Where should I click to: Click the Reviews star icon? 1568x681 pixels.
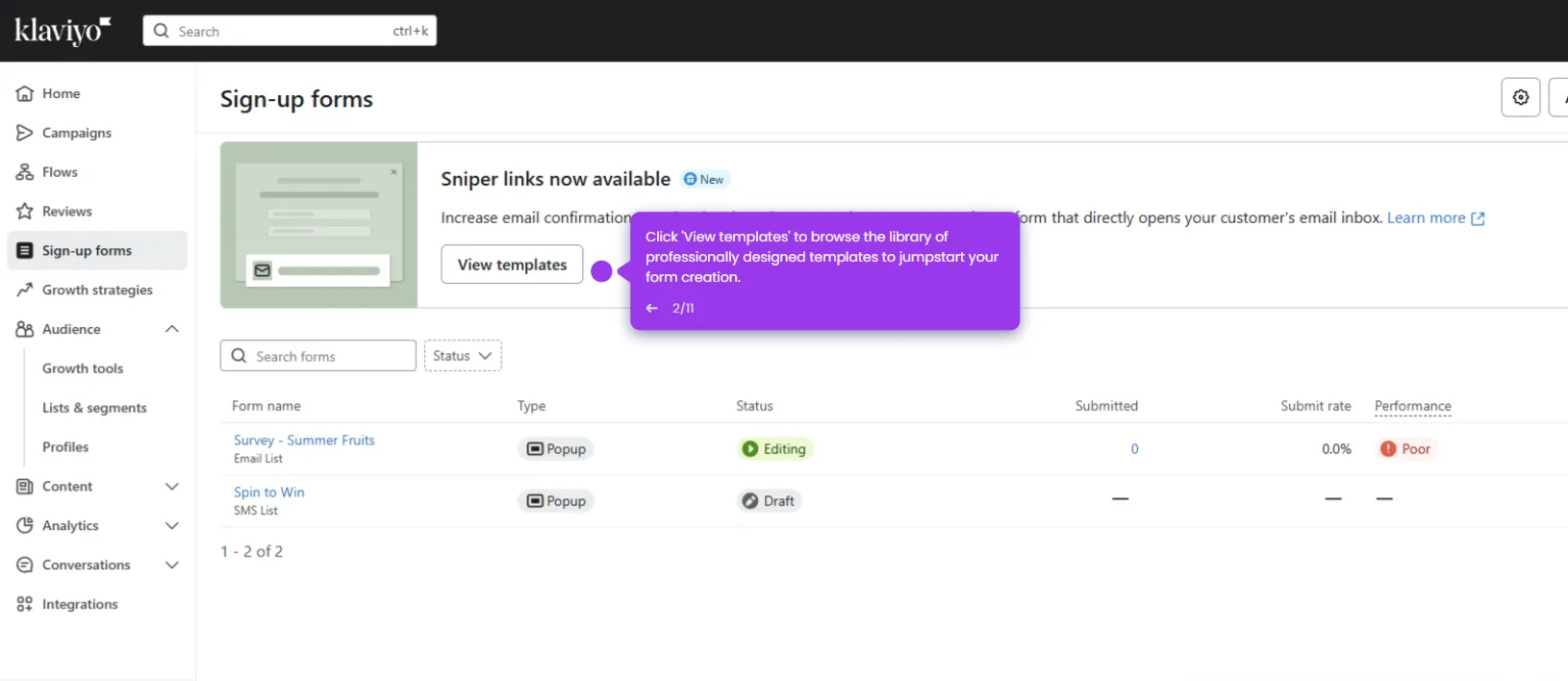pyautogui.click(x=25, y=212)
